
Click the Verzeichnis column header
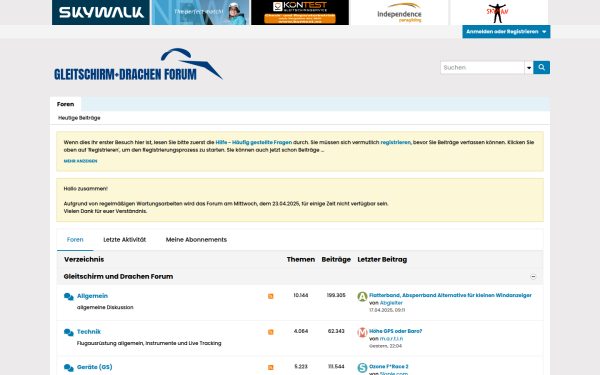tap(84, 259)
